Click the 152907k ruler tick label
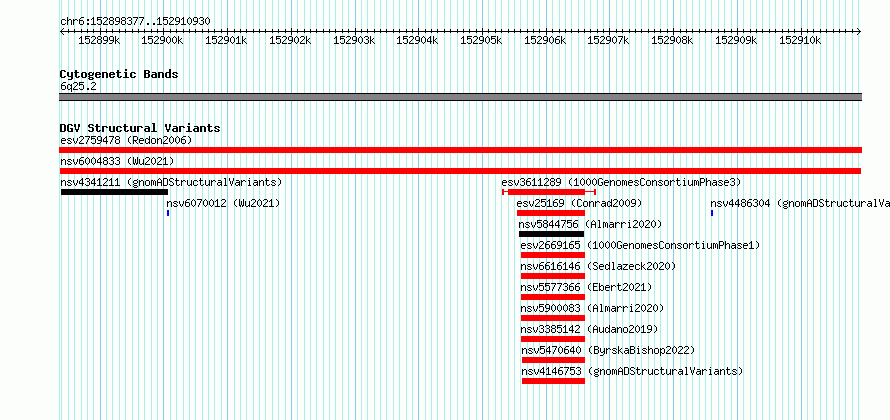Image resolution: width=890 pixels, height=420 pixels. 608,40
